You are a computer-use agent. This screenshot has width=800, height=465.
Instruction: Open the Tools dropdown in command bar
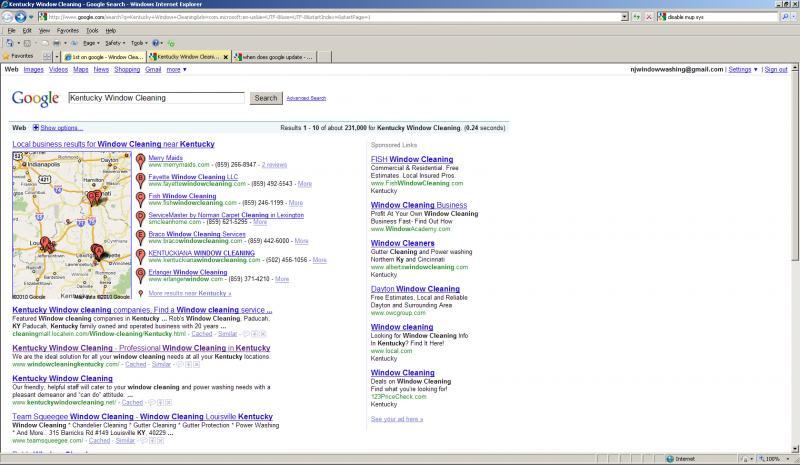(139, 43)
